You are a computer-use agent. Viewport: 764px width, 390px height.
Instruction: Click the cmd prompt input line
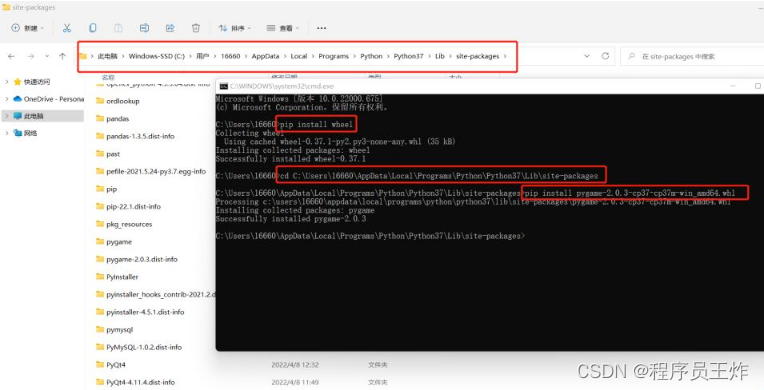pos(370,236)
